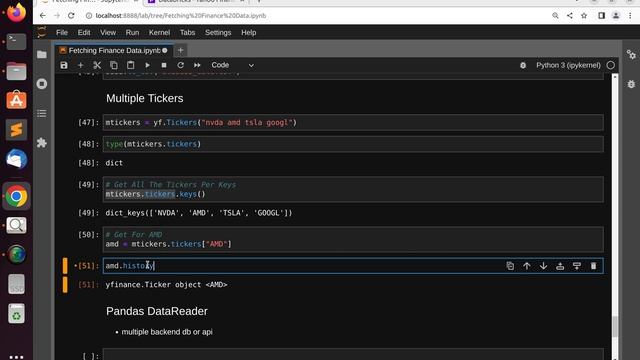Select the Python 3 (ipykernel) kernel name
This screenshot has width=640, height=360.
tap(568, 65)
